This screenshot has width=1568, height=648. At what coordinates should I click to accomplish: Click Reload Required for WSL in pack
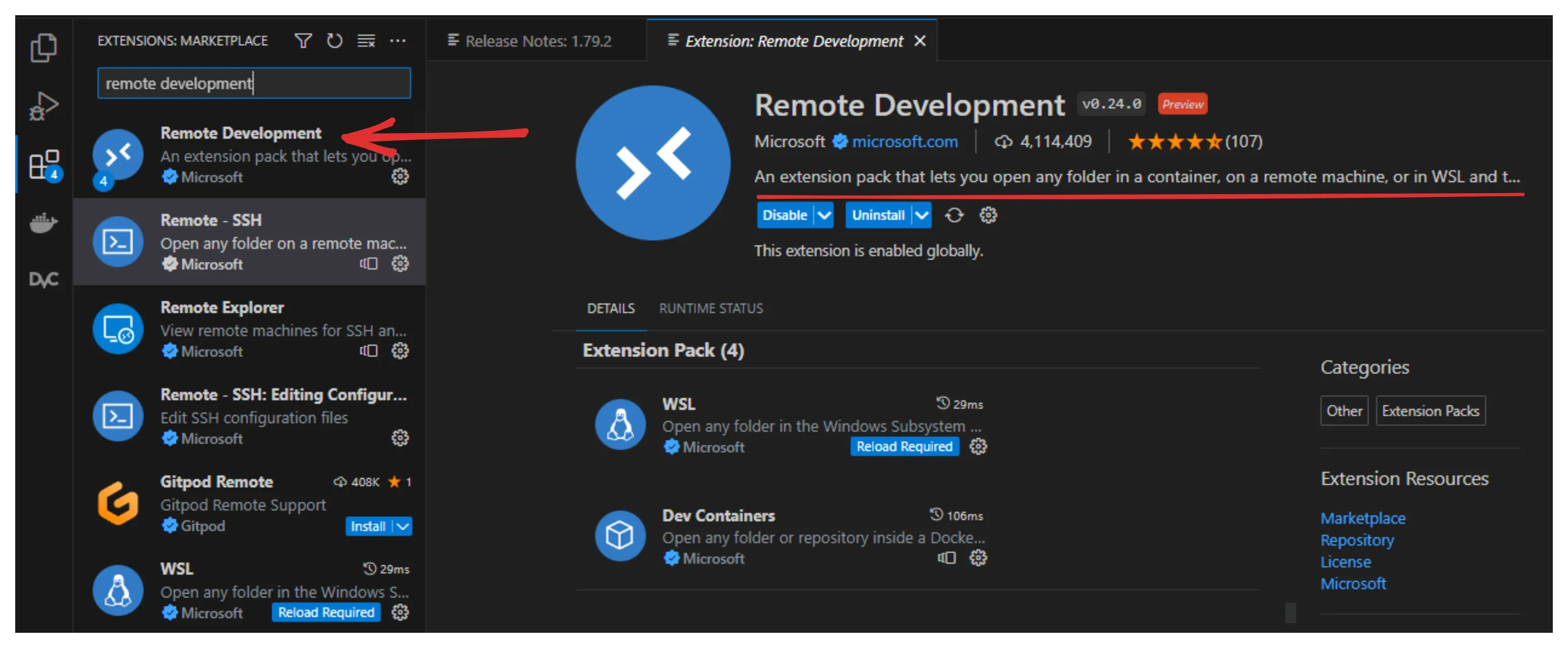pos(904,446)
